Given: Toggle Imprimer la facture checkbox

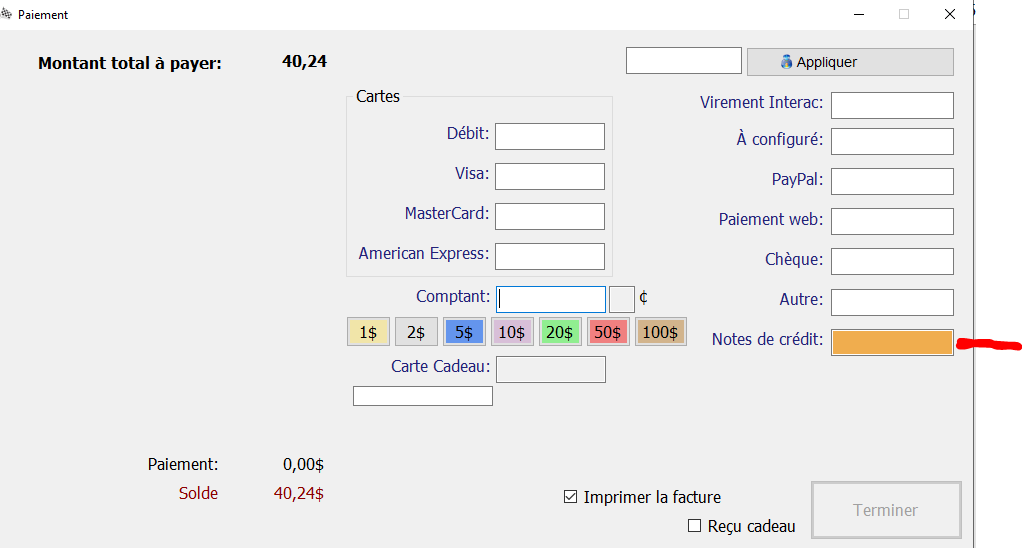Looking at the screenshot, I should tap(571, 497).
